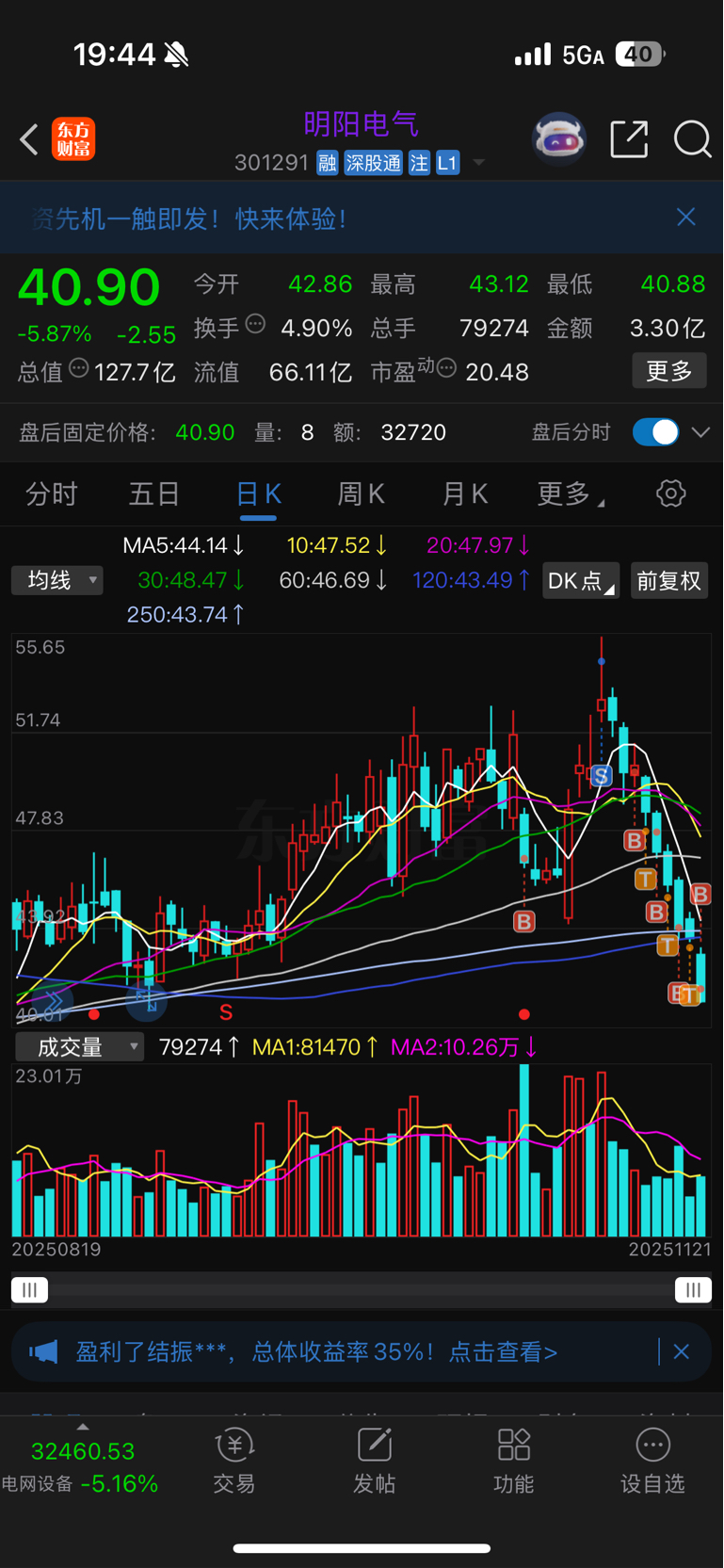Open the DK点 dropdown
This screenshot has height=1568, width=724.
pos(581,581)
